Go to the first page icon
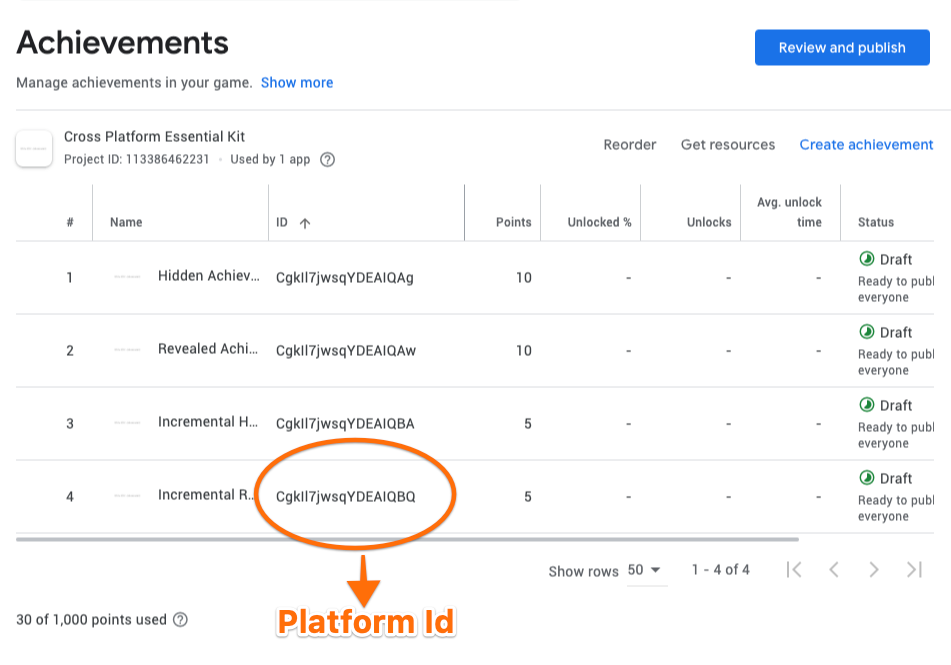Viewport: 951px width, 665px height. coord(794,570)
